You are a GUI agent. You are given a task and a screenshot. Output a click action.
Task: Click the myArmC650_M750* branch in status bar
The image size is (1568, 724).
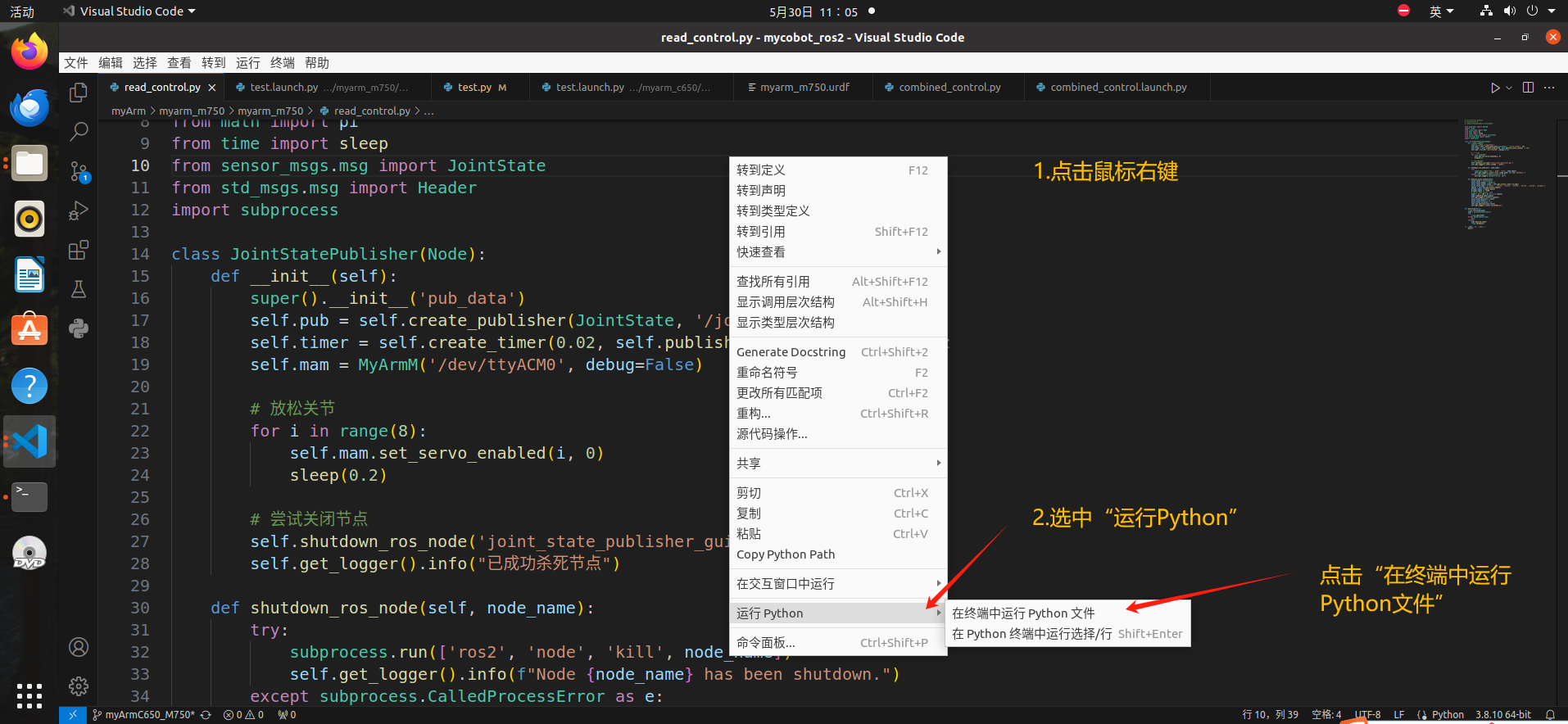point(144,715)
